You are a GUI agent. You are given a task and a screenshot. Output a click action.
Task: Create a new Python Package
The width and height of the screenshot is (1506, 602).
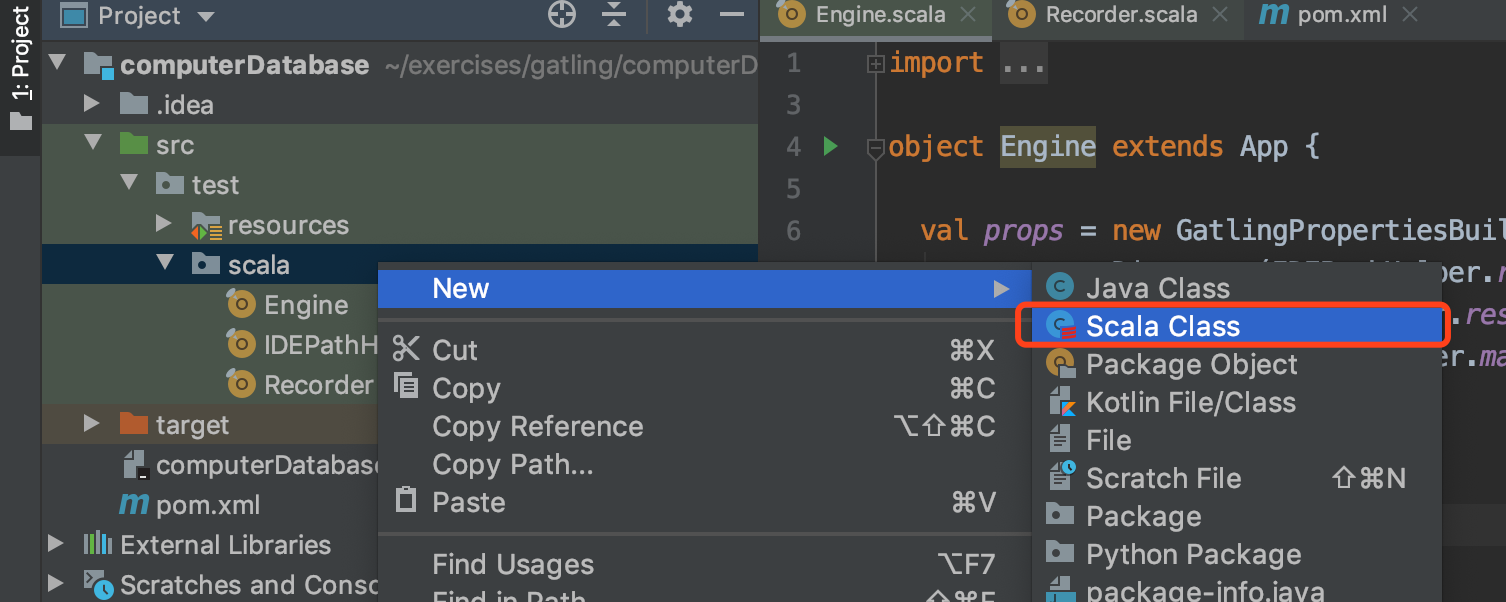point(1236,554)
